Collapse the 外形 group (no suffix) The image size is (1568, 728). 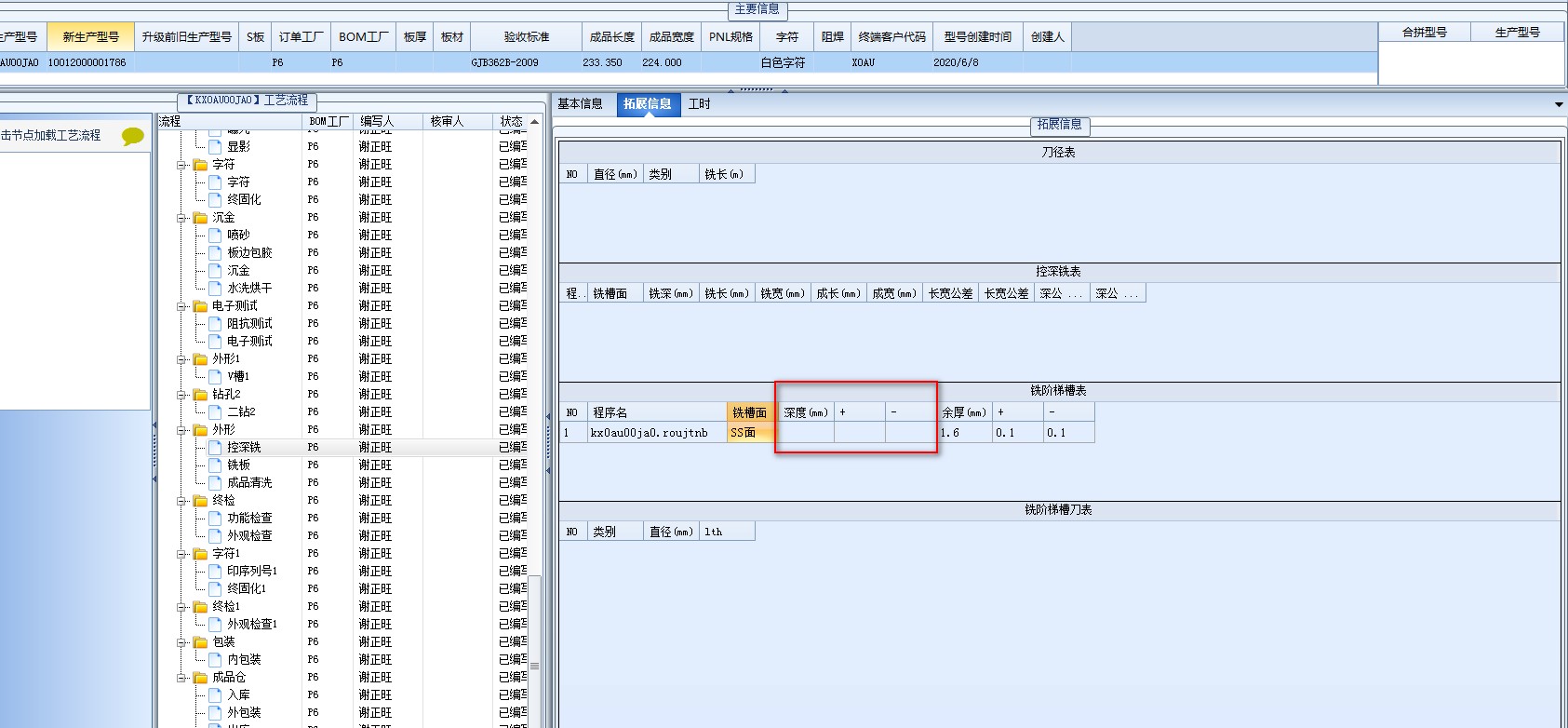[x=182, y=430]
